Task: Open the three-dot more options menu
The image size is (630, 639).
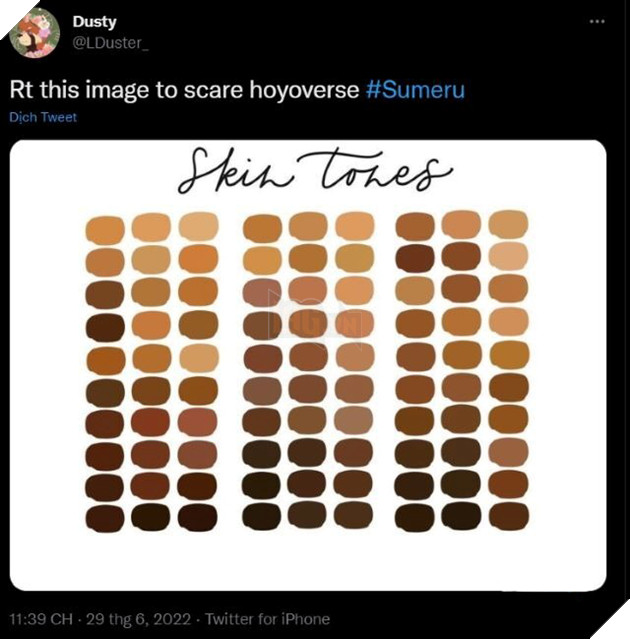Action: tap(597, 20)
